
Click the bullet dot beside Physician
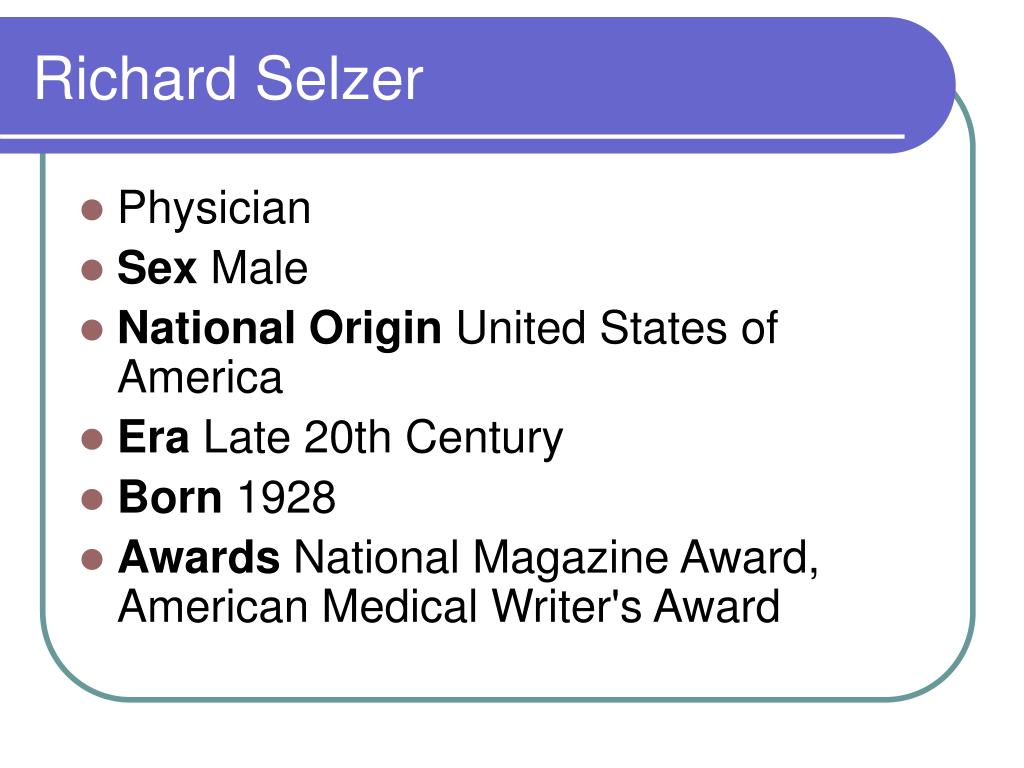click(92, 210)
